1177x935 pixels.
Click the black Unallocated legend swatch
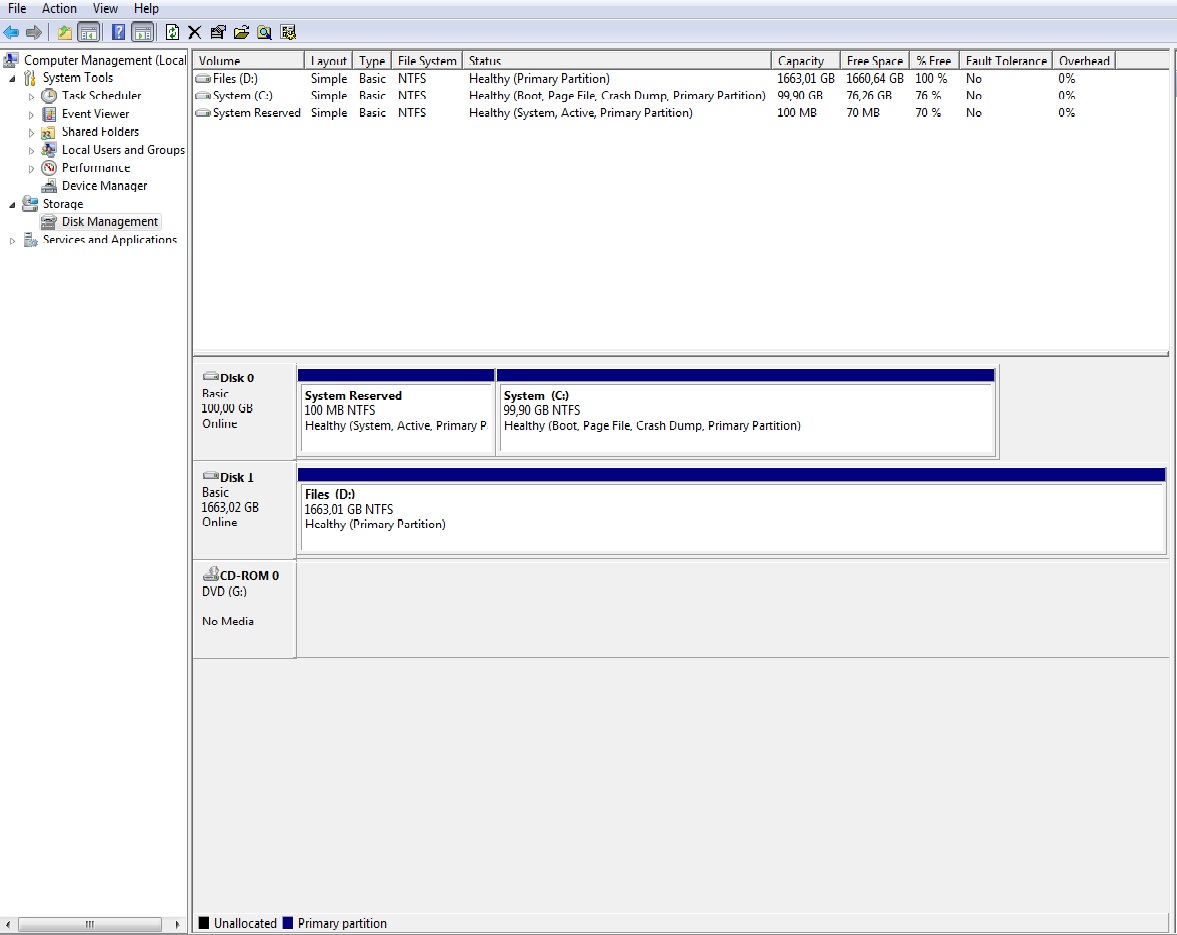(x=203, y=923)
